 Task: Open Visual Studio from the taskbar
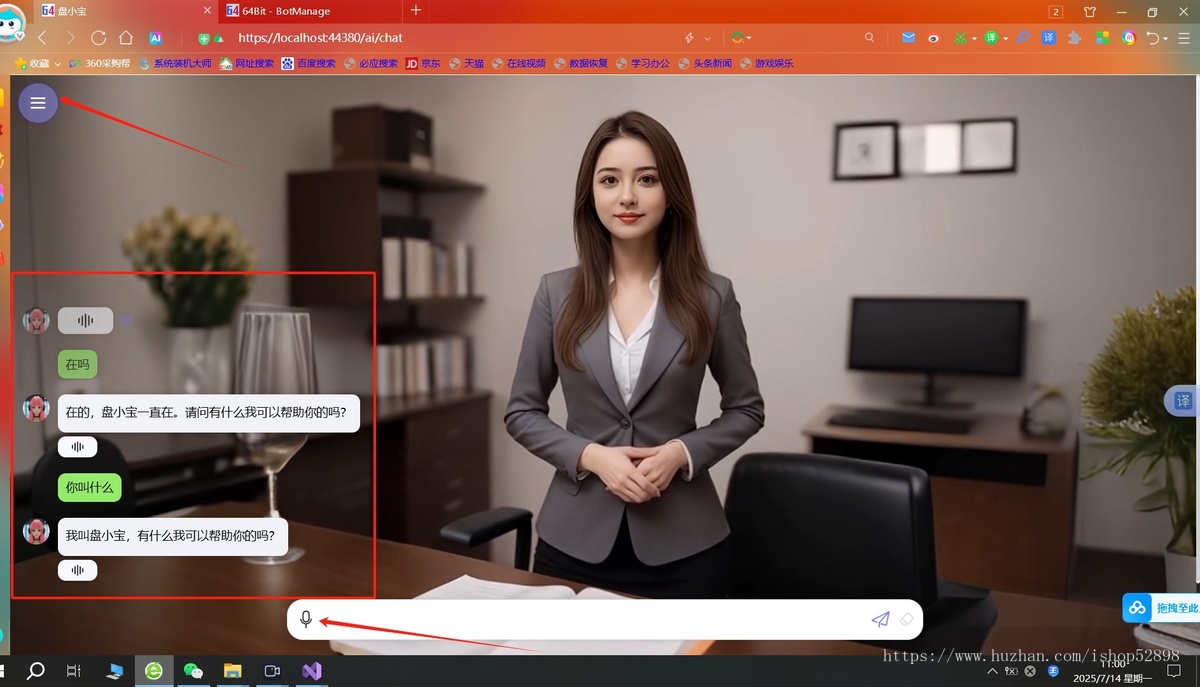(x=311, y=671)
